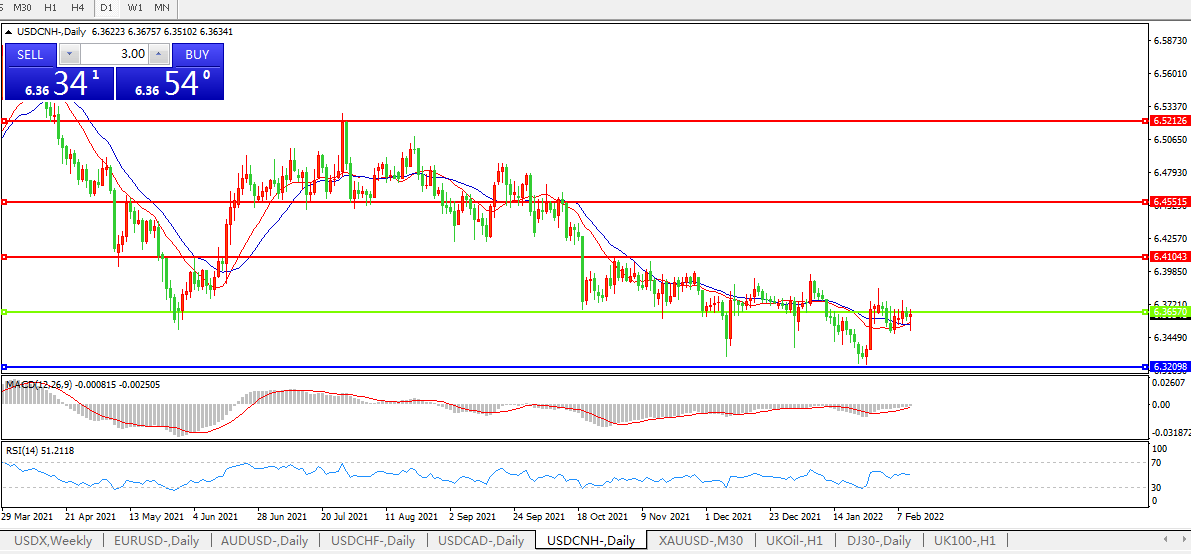This screenshot has width=1191, height=554.
Task: Select the MN monthly timeframe
Action: (x=161, y=8)
